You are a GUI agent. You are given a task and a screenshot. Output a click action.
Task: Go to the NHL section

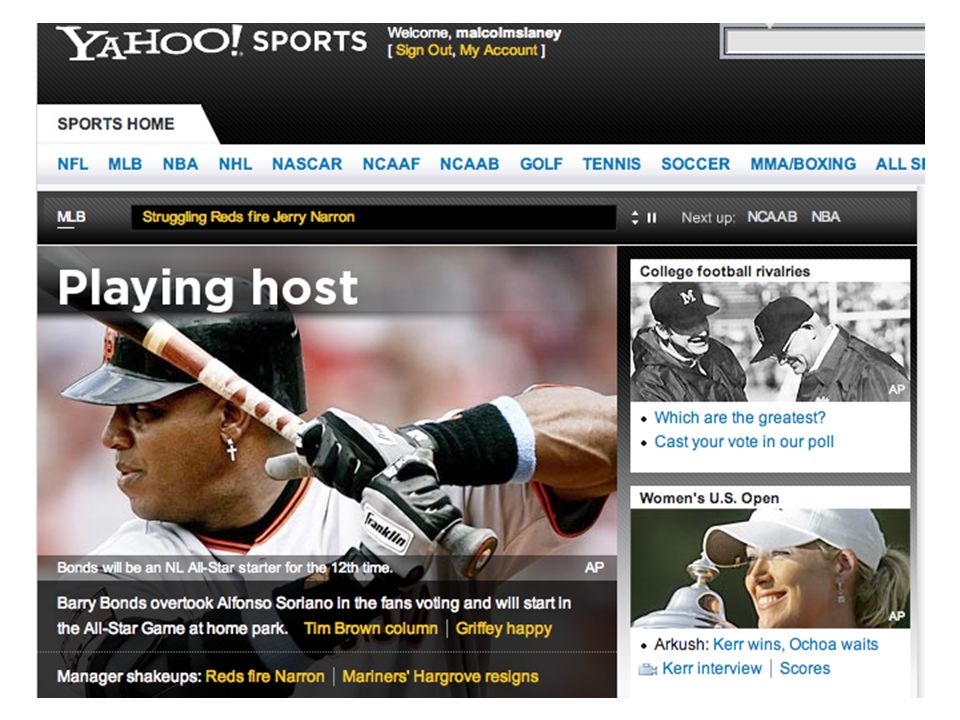point(235,164)
